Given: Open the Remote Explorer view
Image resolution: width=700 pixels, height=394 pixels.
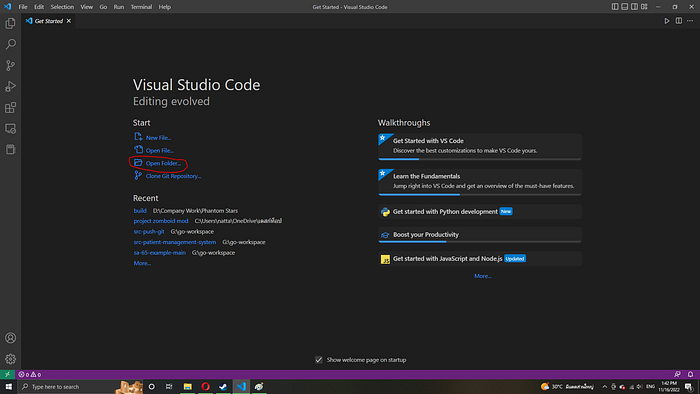Looking at the screenshot, I should pyautogui.click(x=10, y=129).
